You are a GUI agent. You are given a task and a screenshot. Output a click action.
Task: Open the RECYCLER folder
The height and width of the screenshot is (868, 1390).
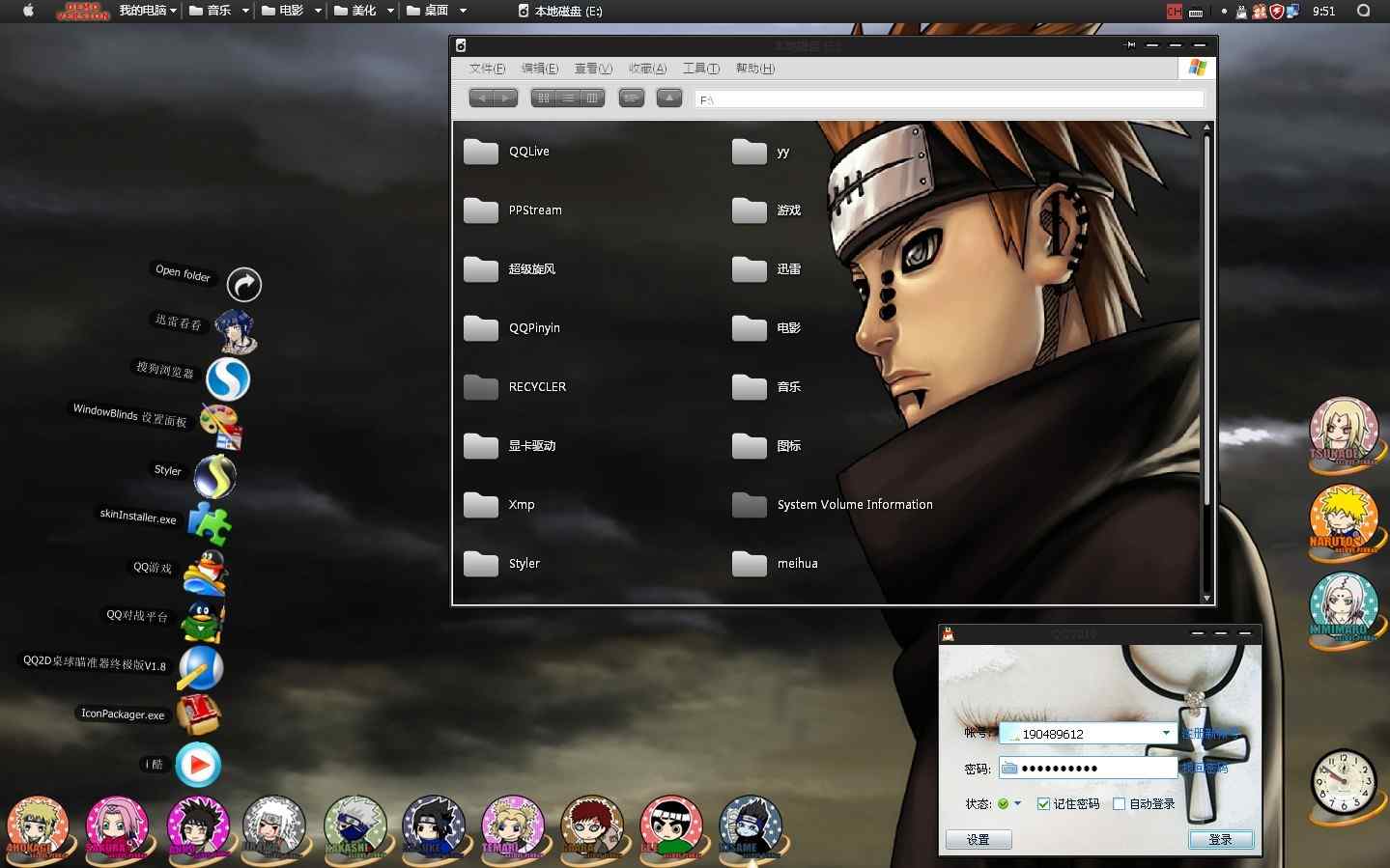(514, 387)
